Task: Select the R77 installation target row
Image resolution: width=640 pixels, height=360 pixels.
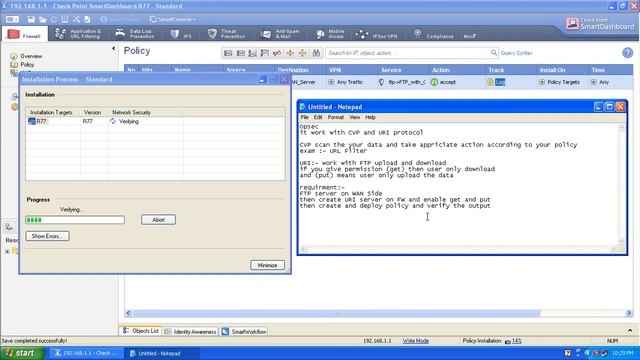Action: [155, 121]
